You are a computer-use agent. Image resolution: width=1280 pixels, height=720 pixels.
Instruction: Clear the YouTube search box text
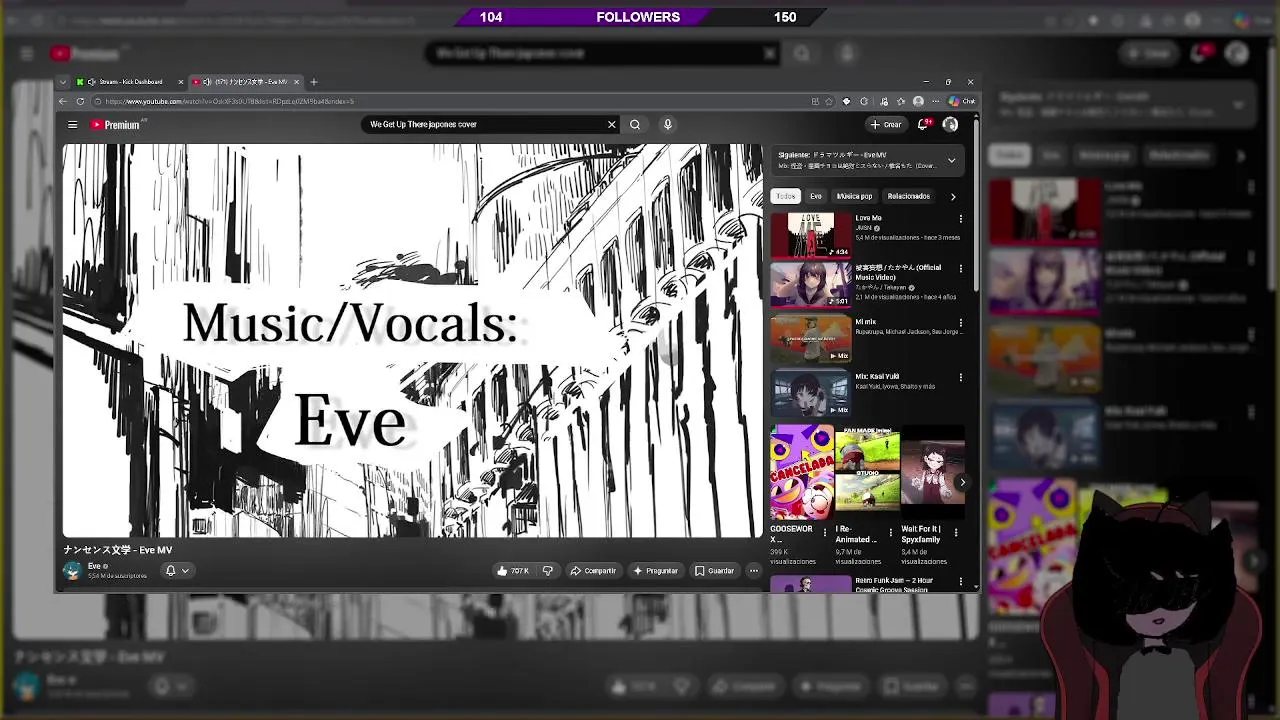611,124
